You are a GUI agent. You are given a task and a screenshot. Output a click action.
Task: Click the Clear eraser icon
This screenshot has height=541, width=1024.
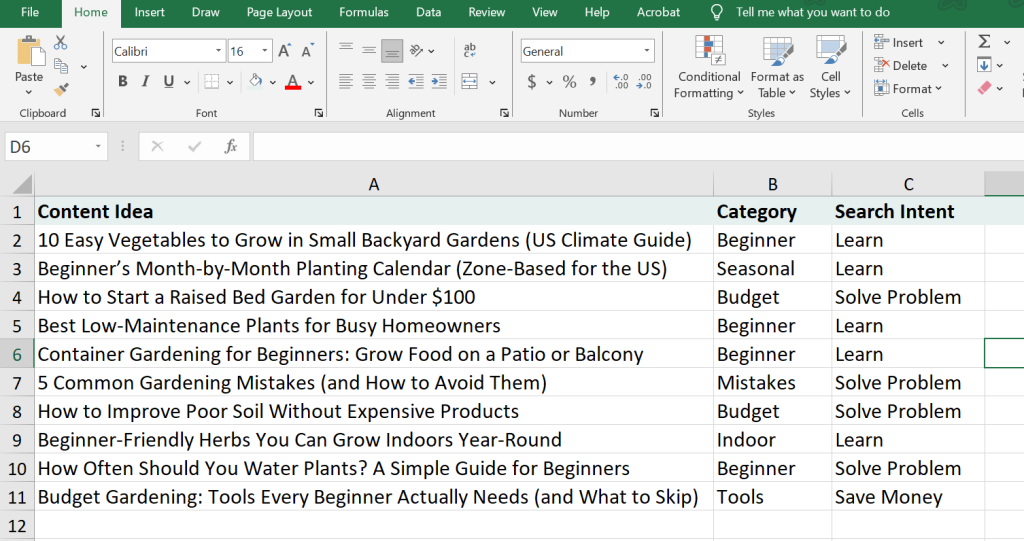(985, 88)
